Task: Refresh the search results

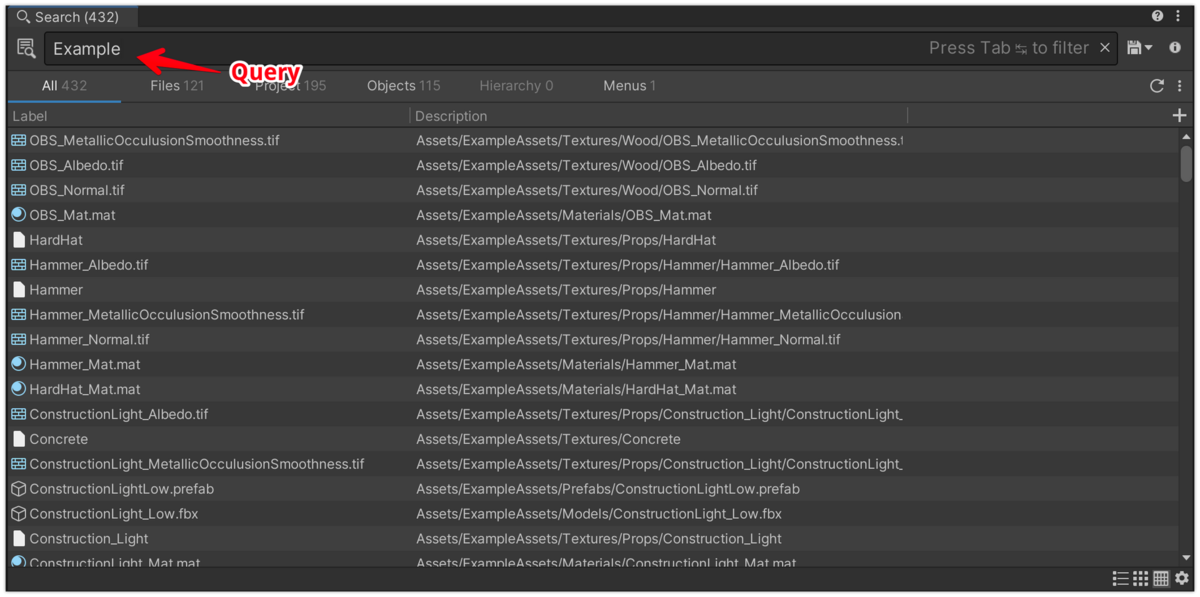Action: pos(1157,86)
